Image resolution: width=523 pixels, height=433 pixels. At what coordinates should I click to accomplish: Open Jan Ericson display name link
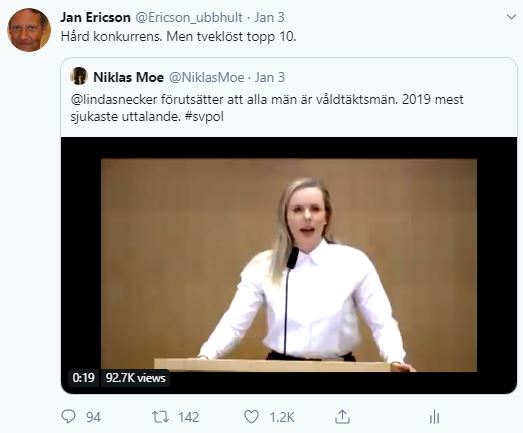95,17
